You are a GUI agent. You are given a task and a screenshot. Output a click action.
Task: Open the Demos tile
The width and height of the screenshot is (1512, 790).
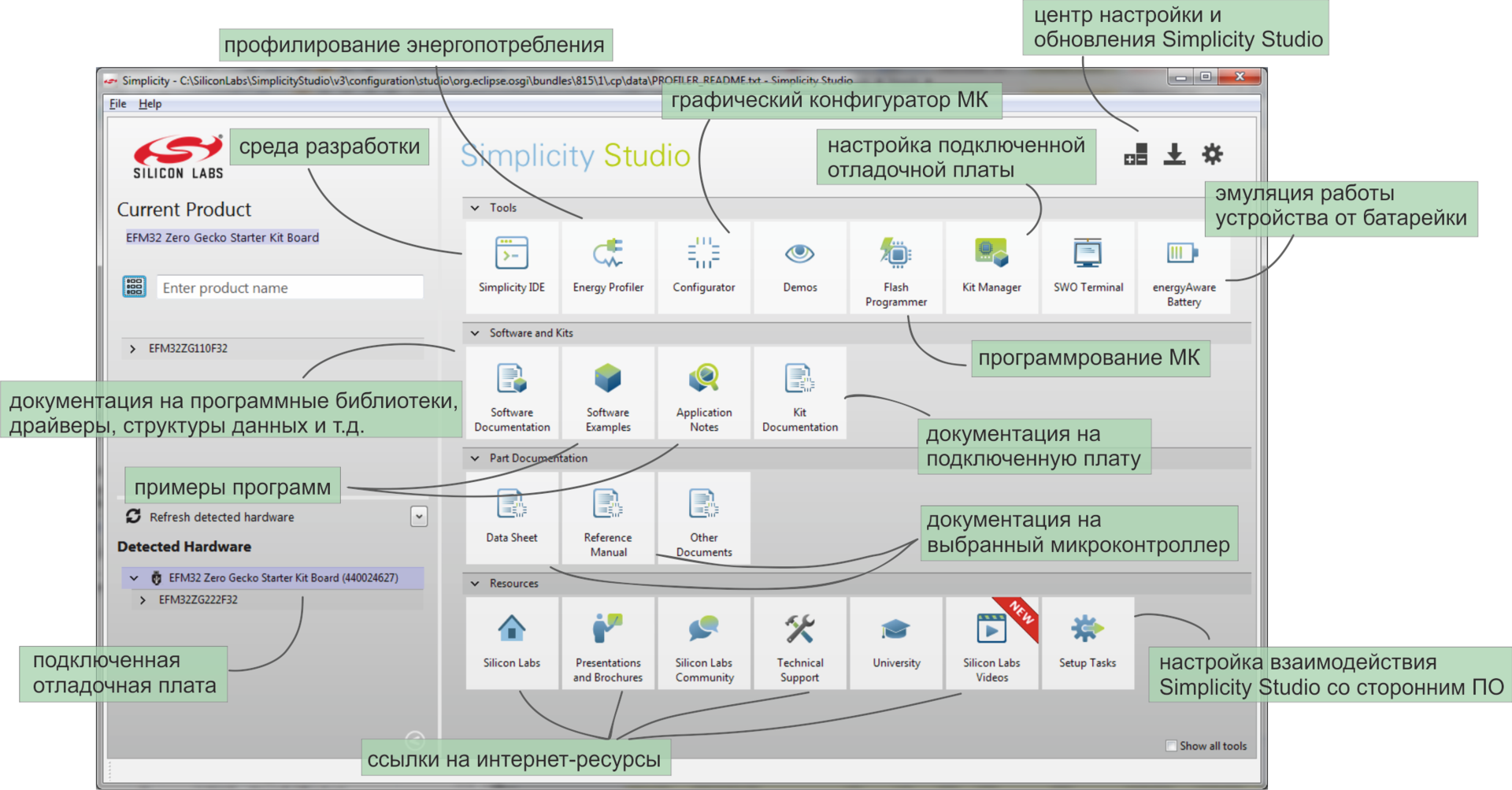[800, 268]
